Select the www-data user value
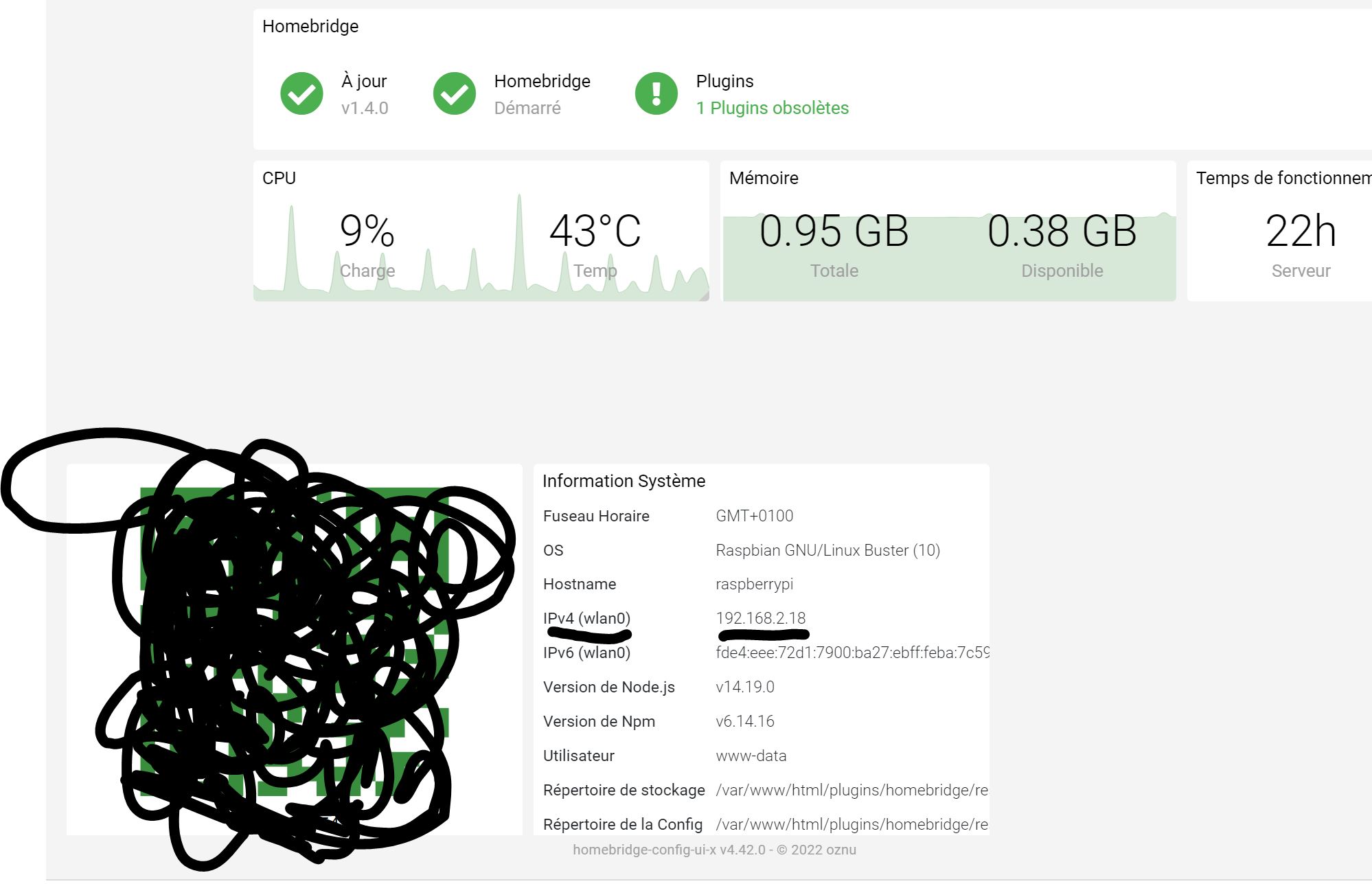1372x884 pixels. 751,756
